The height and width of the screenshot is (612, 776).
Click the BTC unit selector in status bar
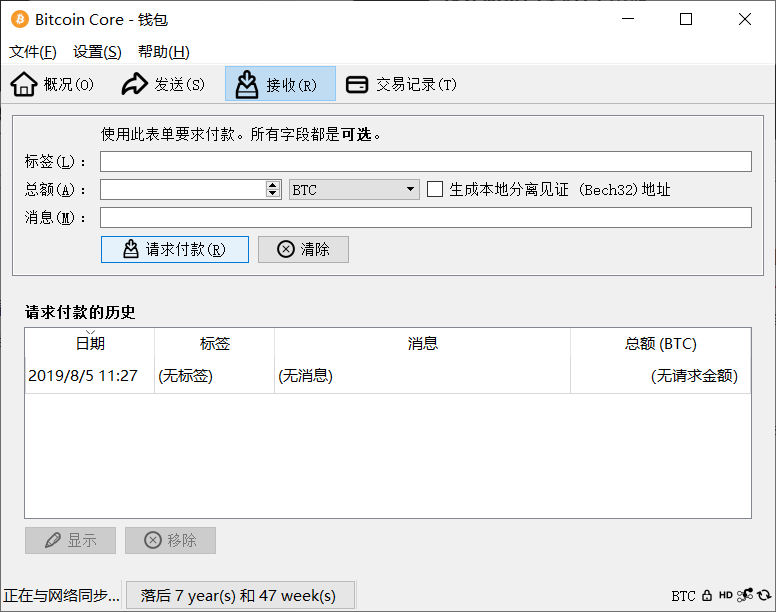click(683, 596)
